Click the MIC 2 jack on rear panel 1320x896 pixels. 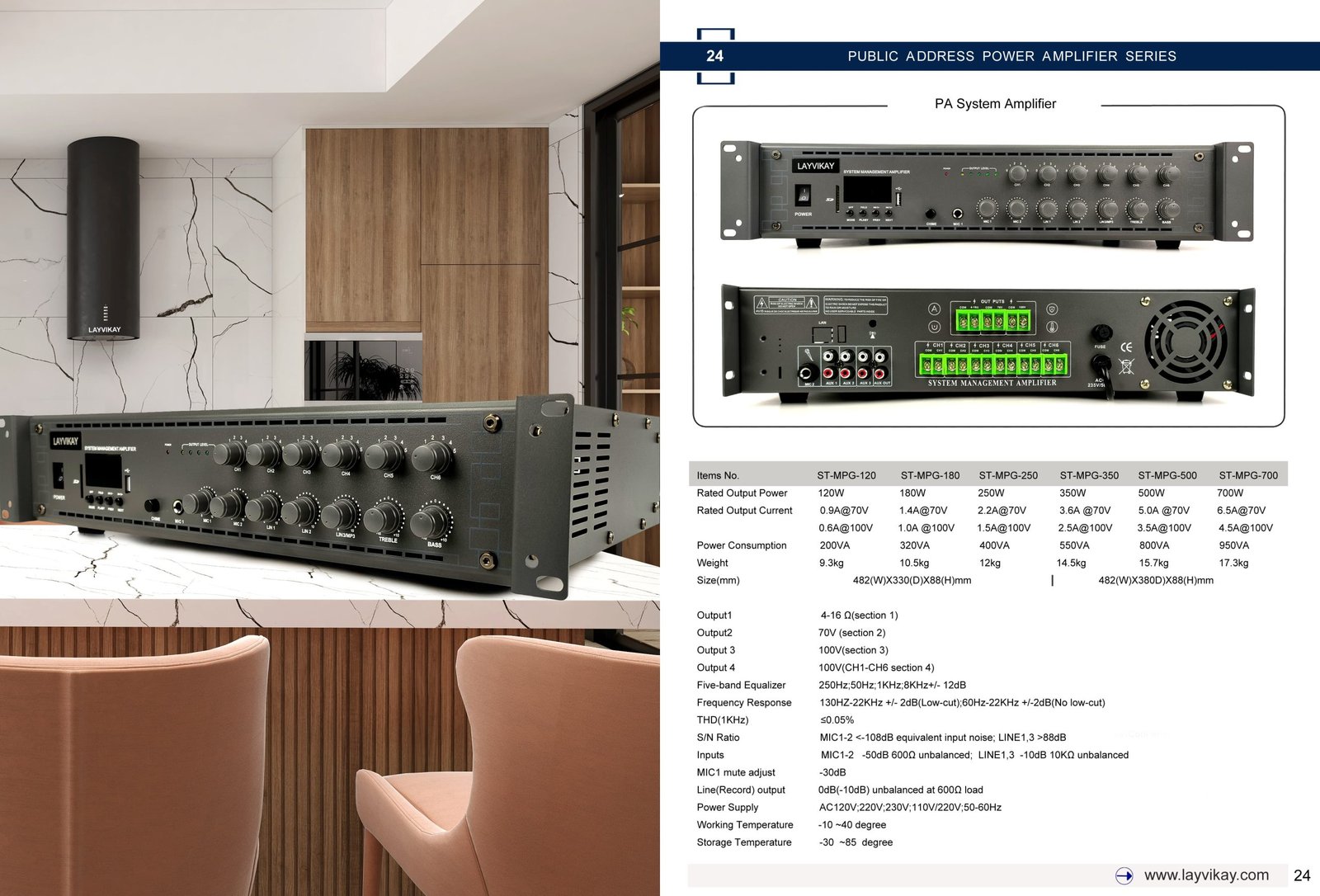pyautogui.click(x=807, y=373)
